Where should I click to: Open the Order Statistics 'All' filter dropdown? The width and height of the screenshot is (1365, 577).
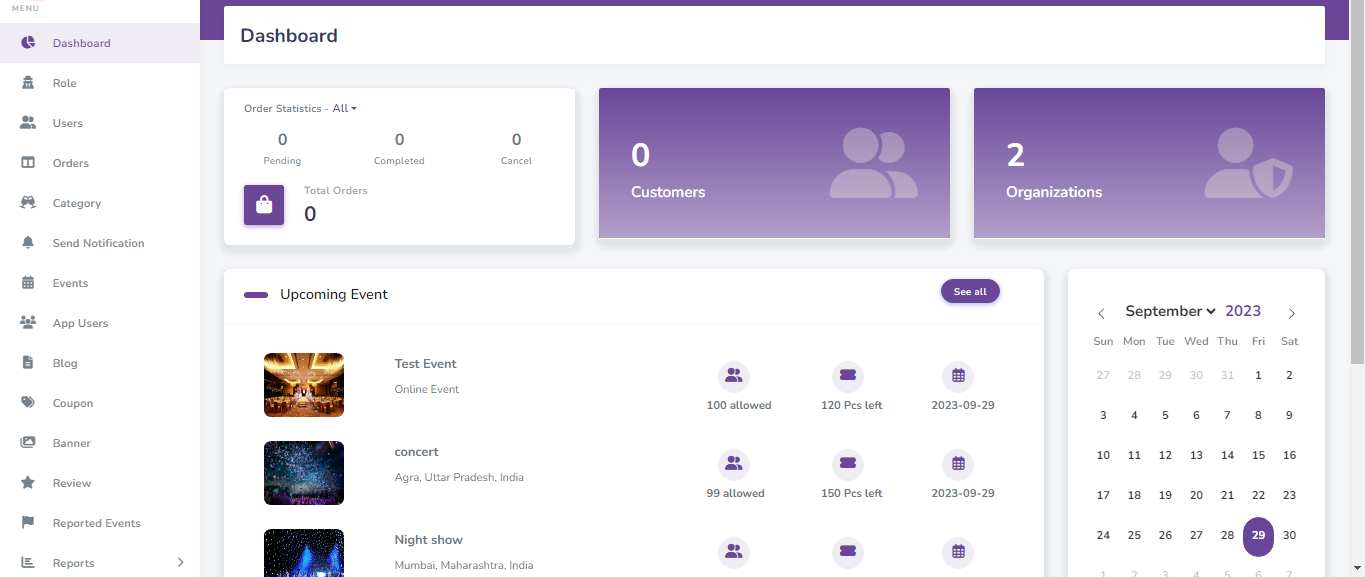342,108
